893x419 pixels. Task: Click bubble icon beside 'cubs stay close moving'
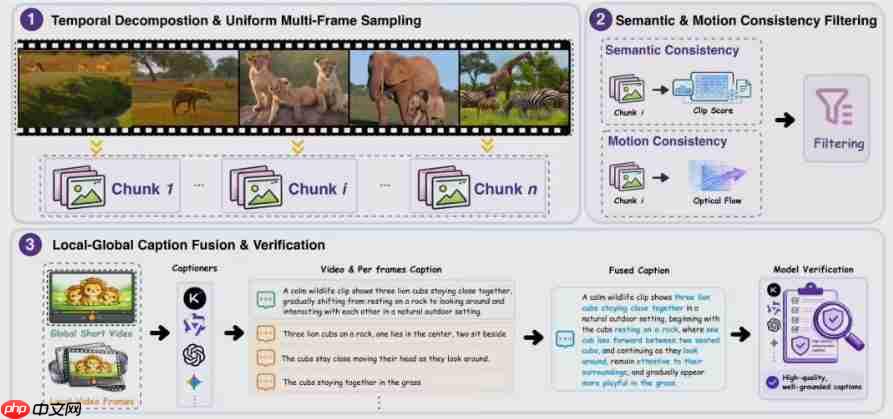266,358
